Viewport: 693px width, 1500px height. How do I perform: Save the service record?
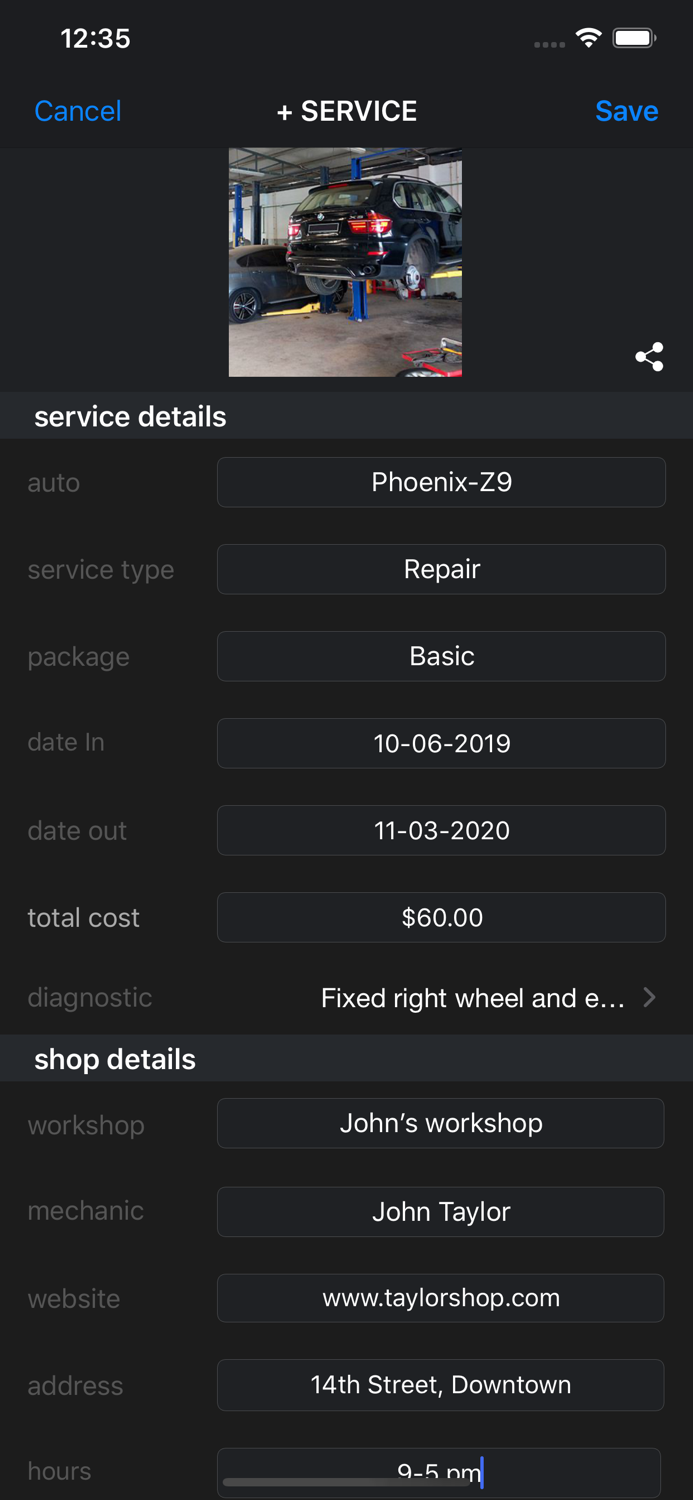click(x=627, y=111)
